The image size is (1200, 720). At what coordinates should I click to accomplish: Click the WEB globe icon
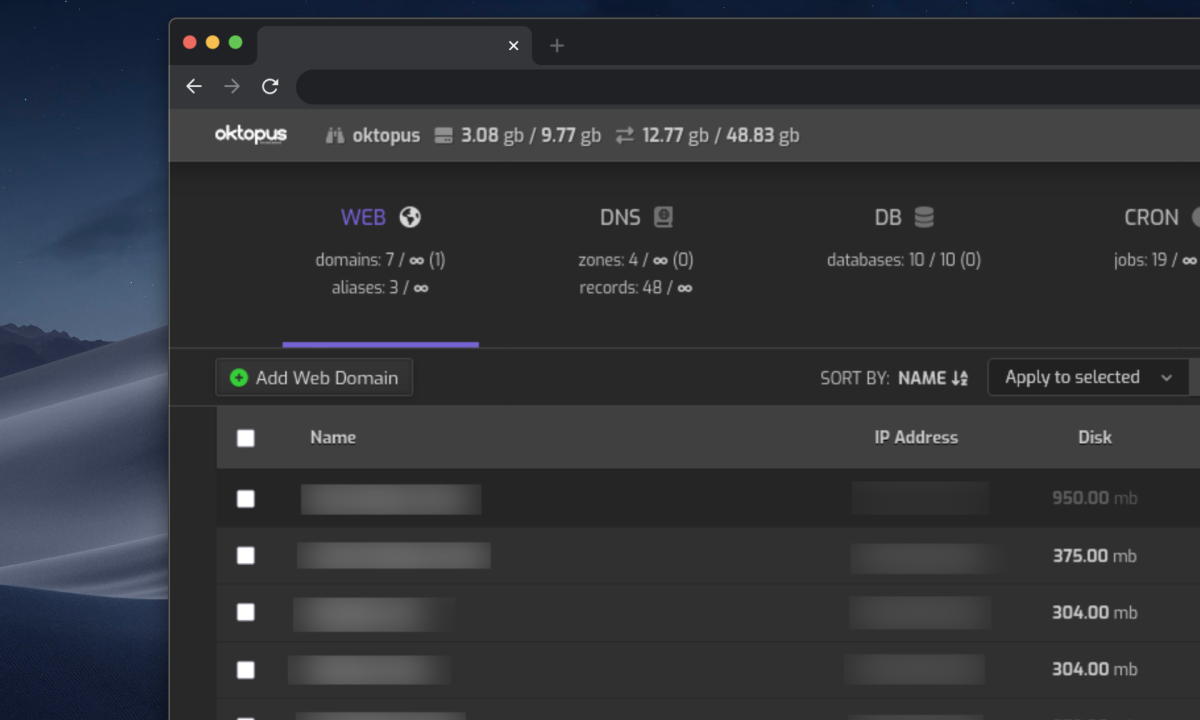point(410,217)
